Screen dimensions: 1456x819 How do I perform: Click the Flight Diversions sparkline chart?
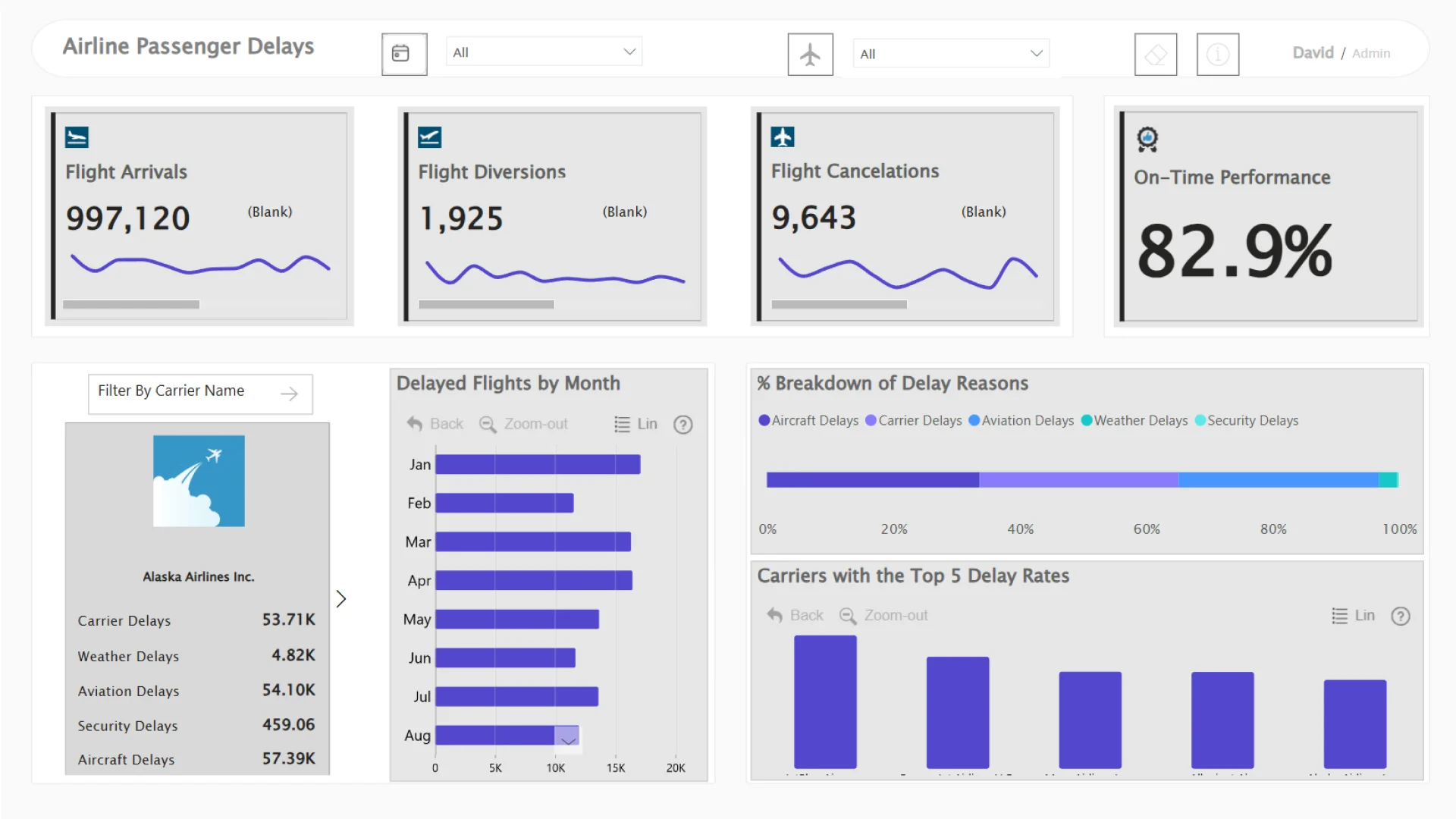coord(555,274)
